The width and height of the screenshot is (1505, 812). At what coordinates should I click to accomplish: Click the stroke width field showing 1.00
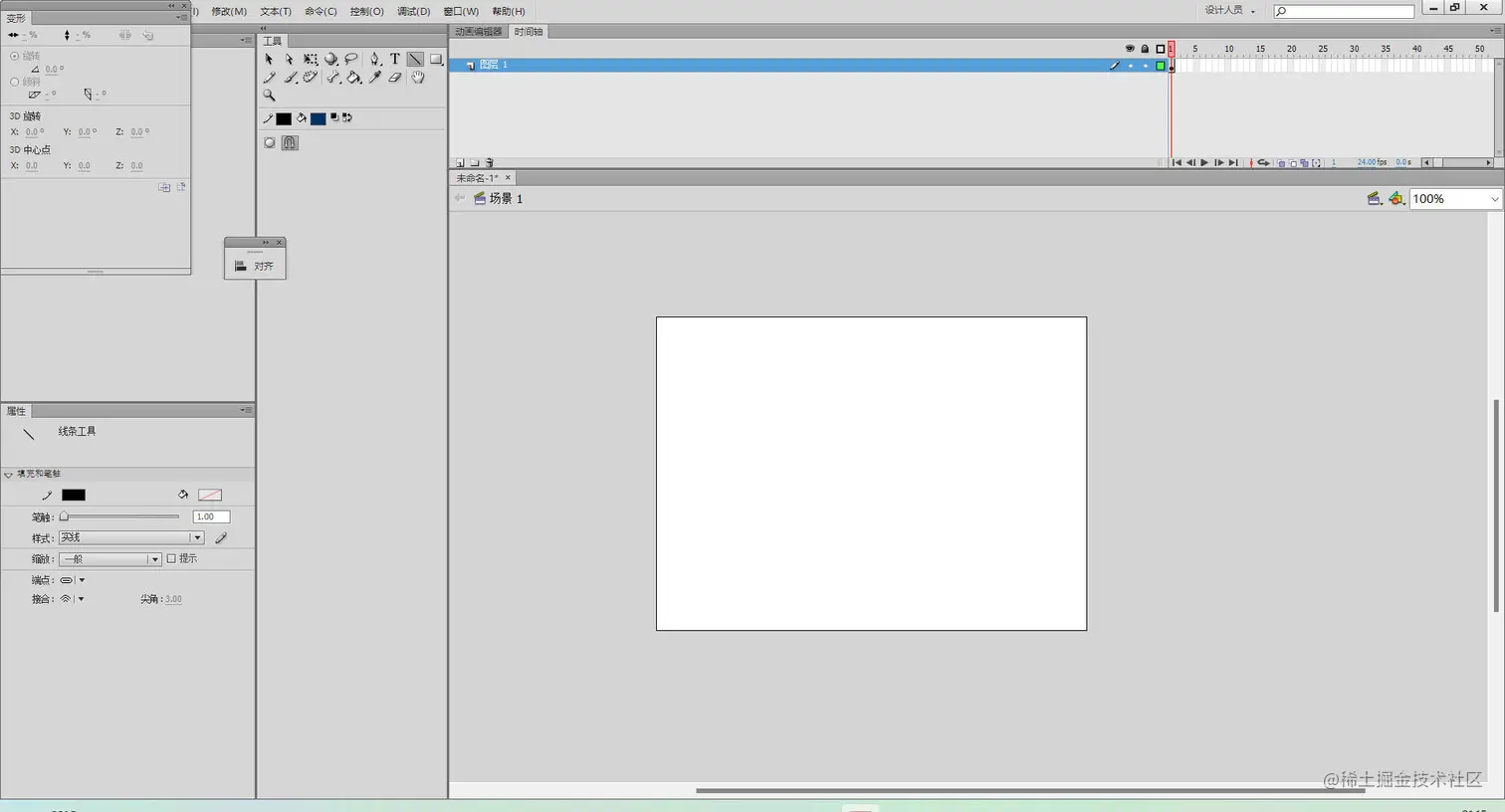(211, 516)
